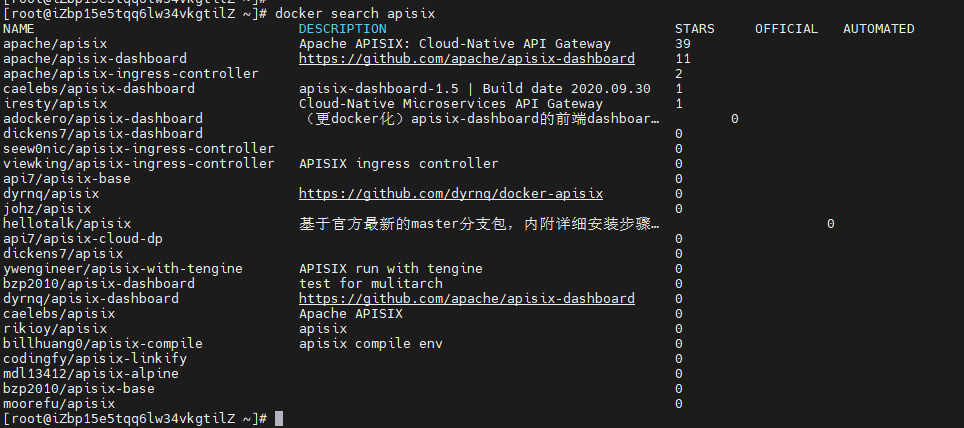Click the star count 39 for apache/apisix
Screen dimensions: 964x428
coord(683,44)
